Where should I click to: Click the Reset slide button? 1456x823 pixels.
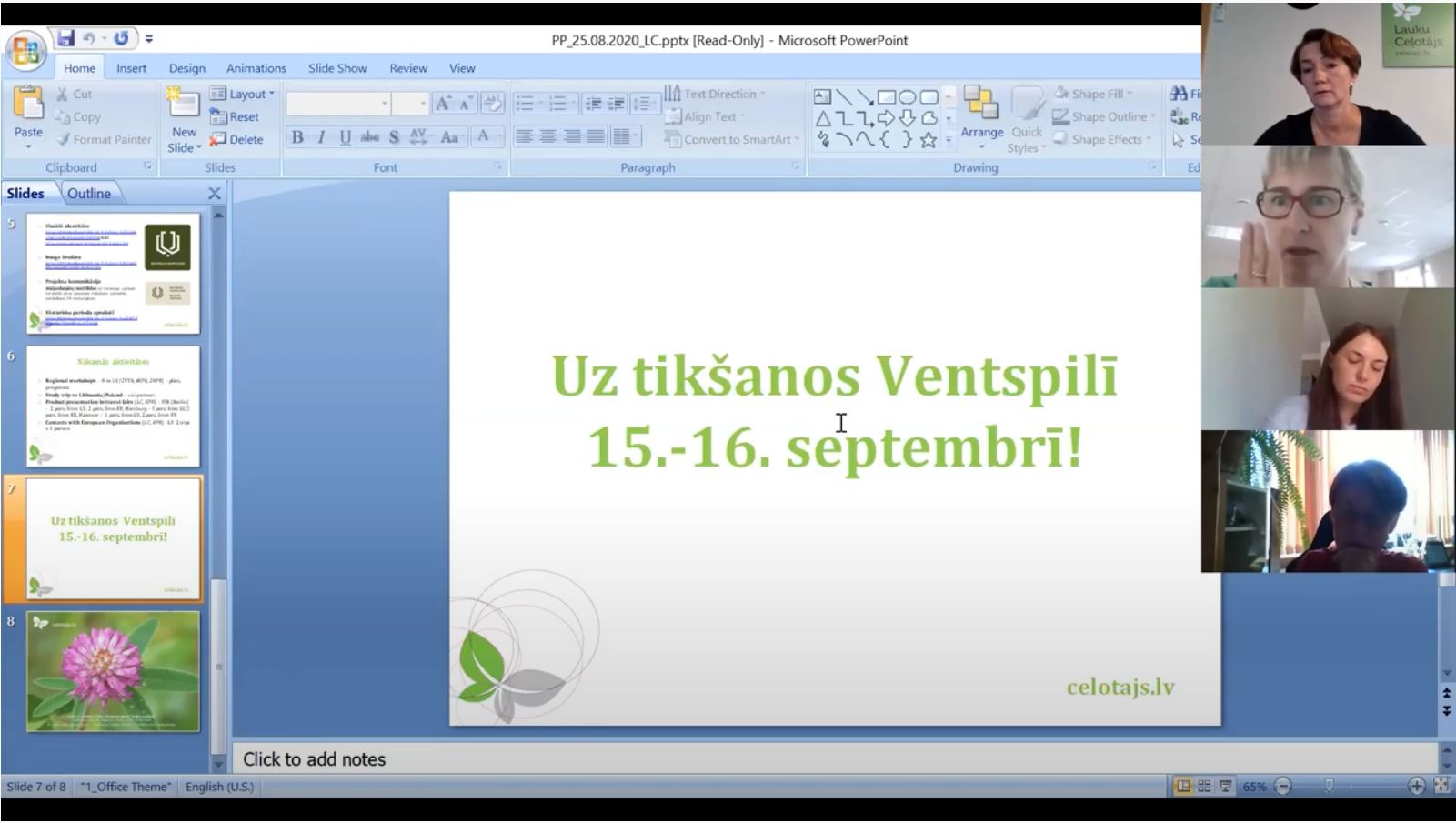tap(236, 116)
